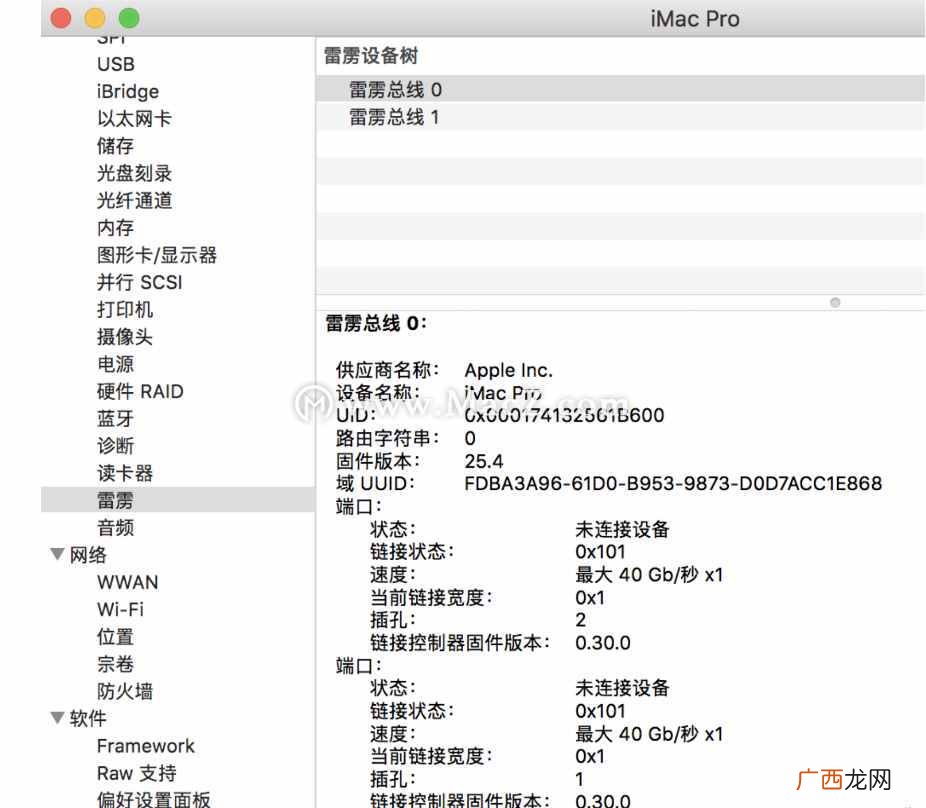Open the 摄像头 entry
Screen dimensions: 926x808
click(125, 337)
